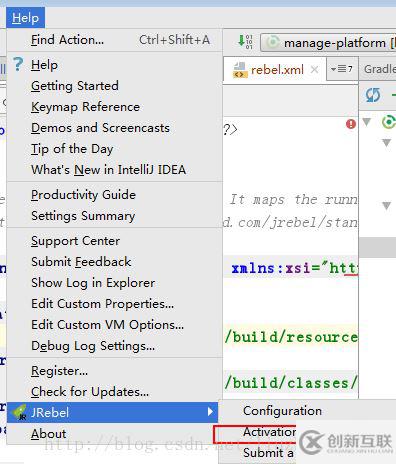Show Tip of the Day
The image size is (396, 464).
(114, 149)
